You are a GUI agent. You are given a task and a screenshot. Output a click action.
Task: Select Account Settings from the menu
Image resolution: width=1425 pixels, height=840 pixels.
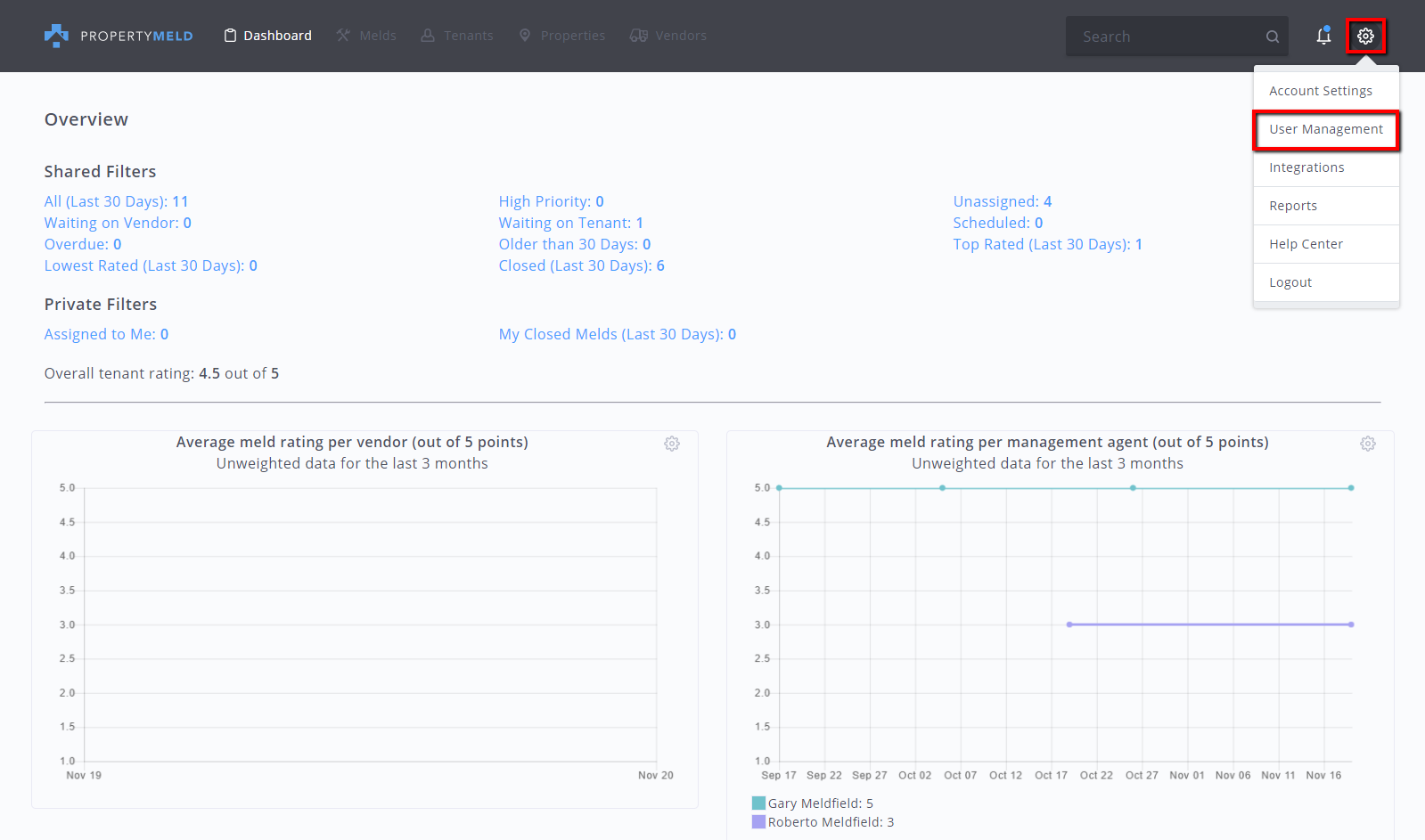tap(1326, 91)
